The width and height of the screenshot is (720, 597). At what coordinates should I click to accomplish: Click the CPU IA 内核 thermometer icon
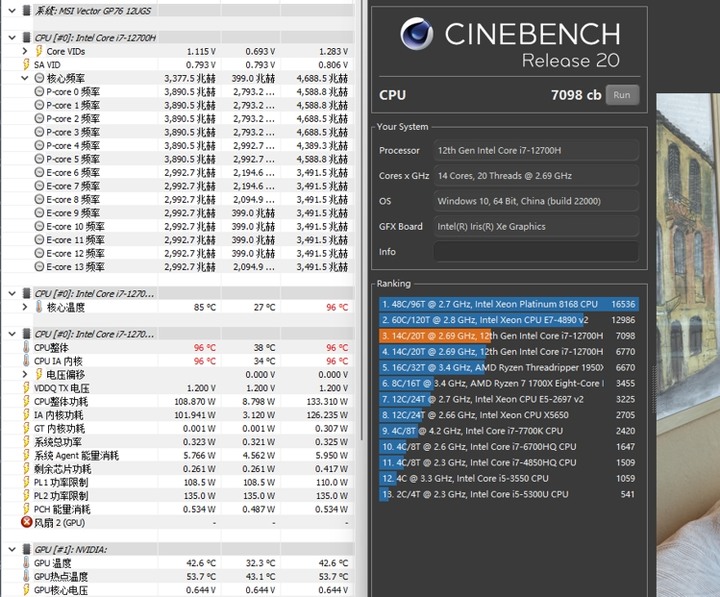(x=26, y=360)
